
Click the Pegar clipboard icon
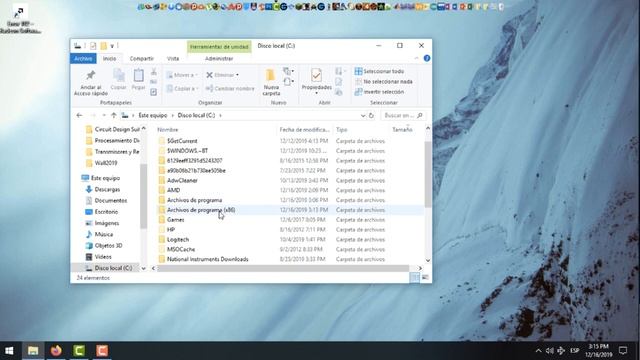tap(138, 76)
